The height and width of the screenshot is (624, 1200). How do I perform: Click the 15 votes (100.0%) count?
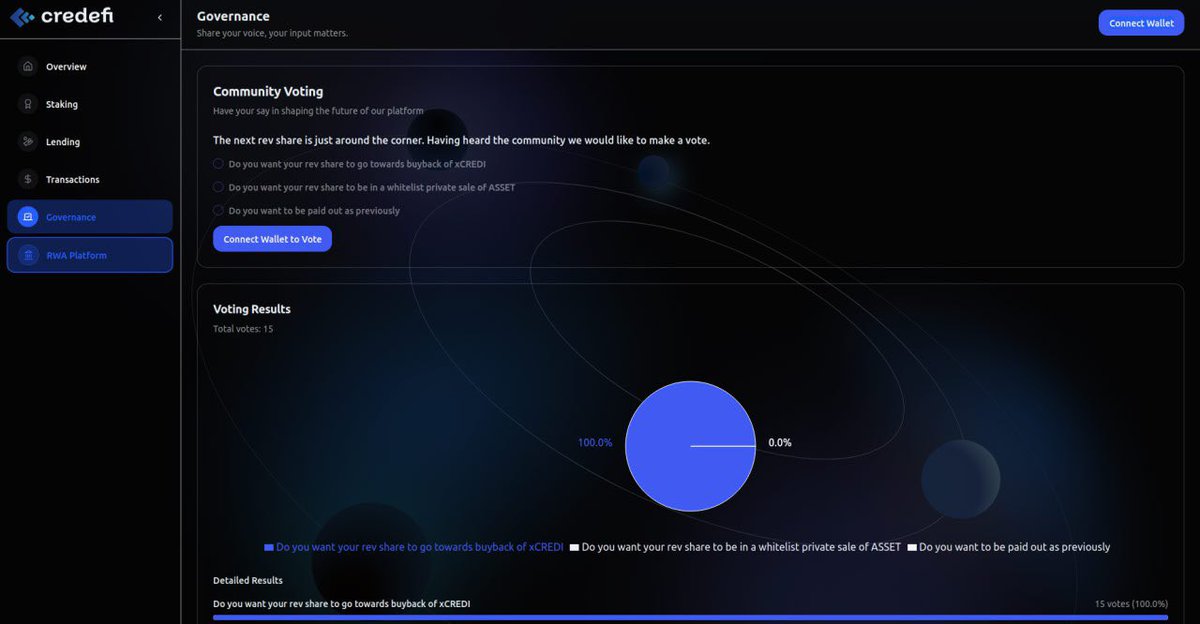[1131, 604]
